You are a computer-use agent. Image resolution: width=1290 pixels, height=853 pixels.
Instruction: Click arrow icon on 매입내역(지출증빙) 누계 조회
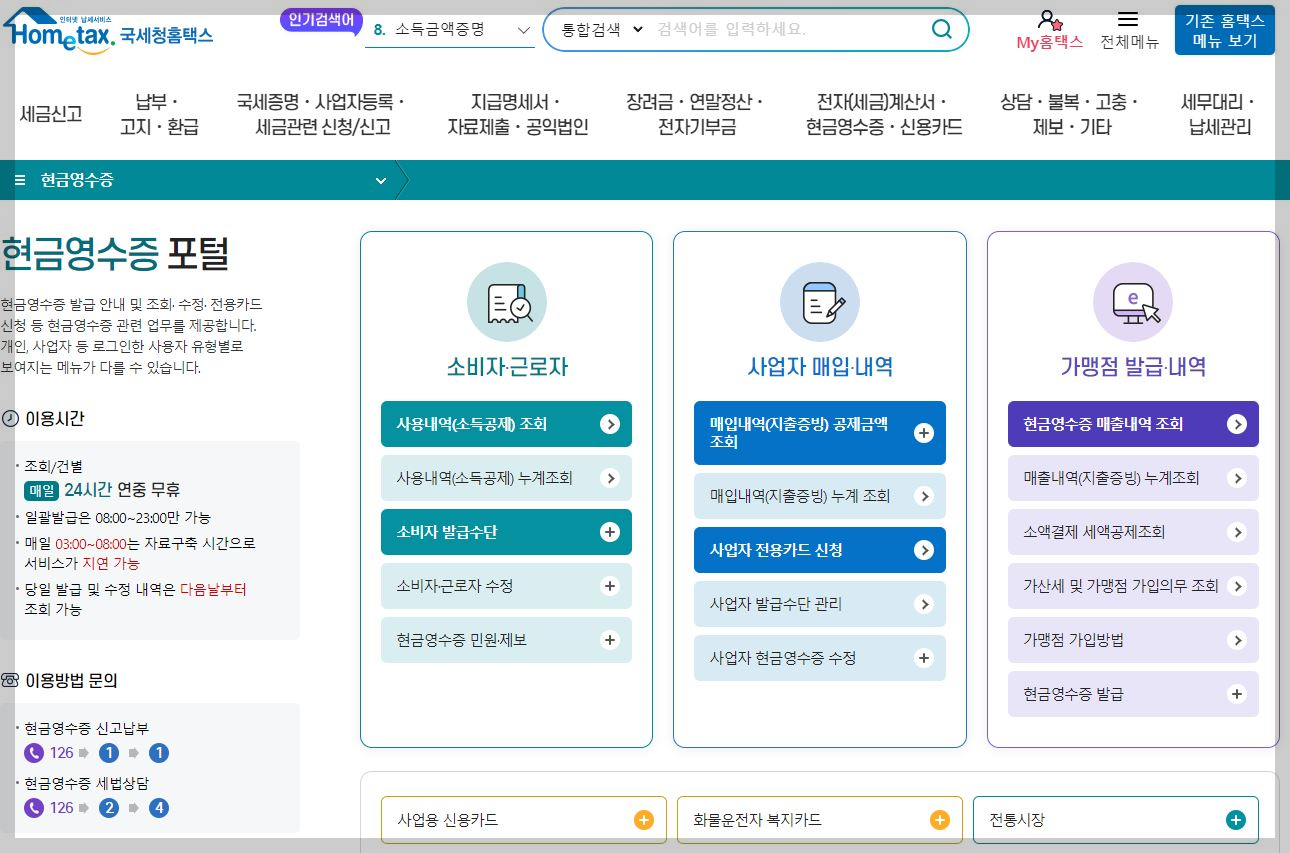(x=924, y=496)
